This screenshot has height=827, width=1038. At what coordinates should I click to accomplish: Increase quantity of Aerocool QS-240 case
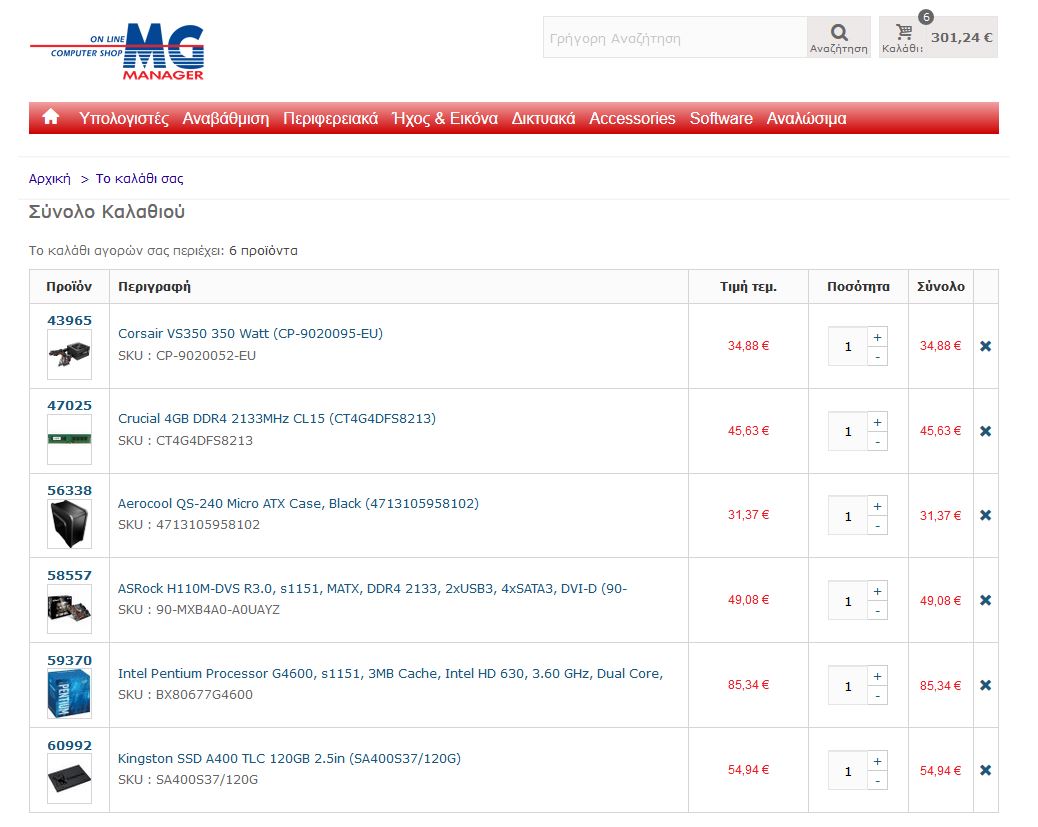tap(877, 506)
